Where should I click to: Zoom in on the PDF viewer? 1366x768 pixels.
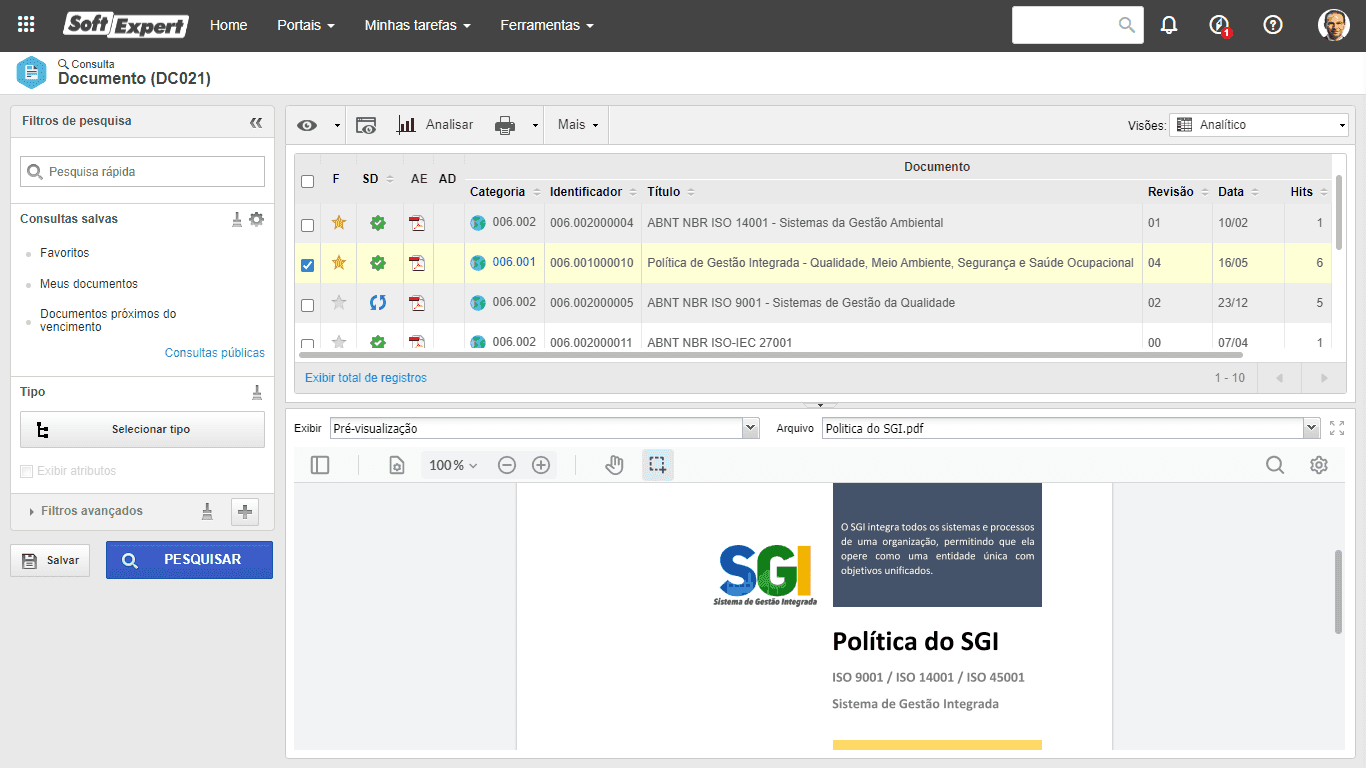(541, 465)
